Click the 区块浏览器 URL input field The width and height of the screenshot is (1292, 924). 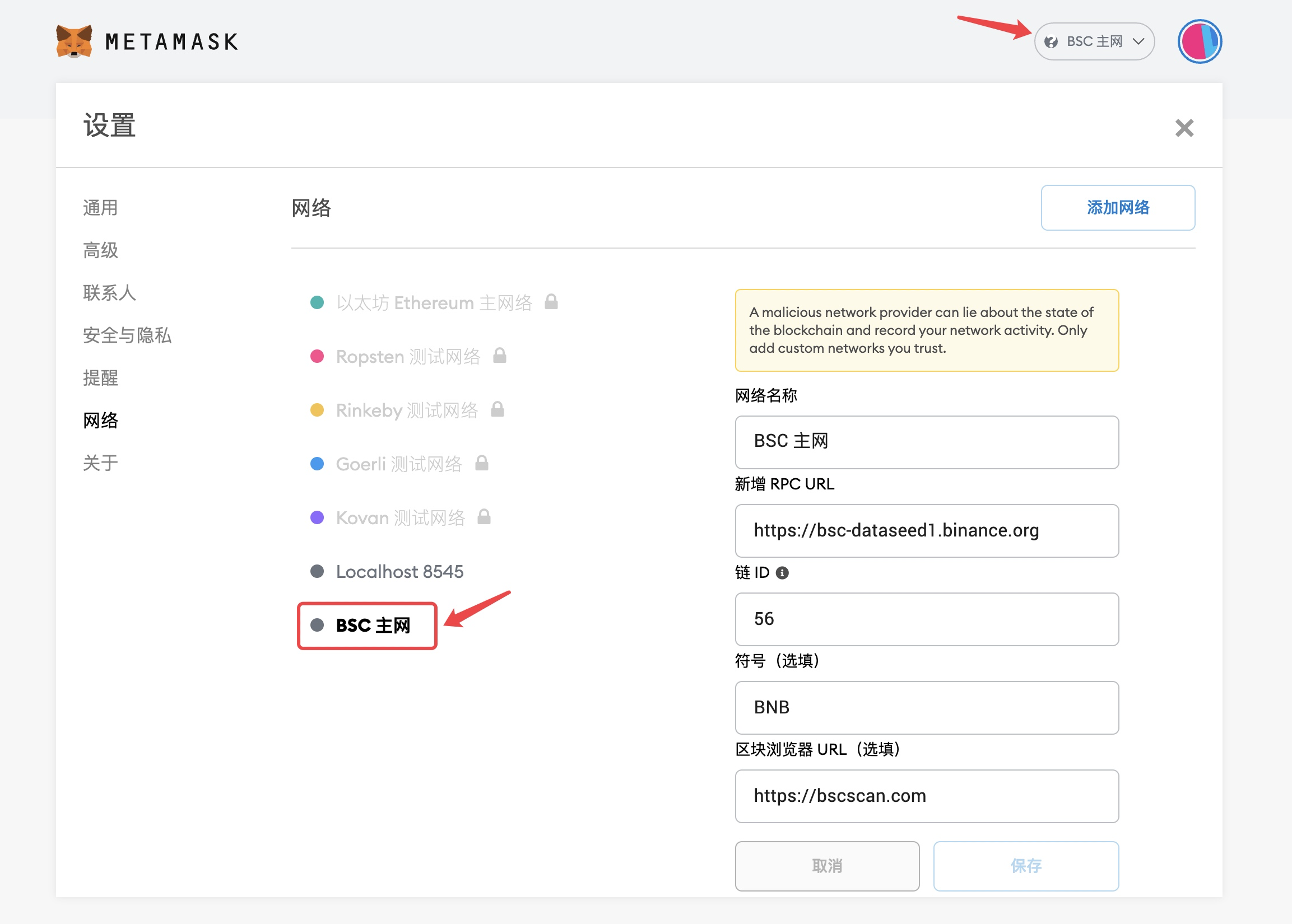[x=927, y=796]
